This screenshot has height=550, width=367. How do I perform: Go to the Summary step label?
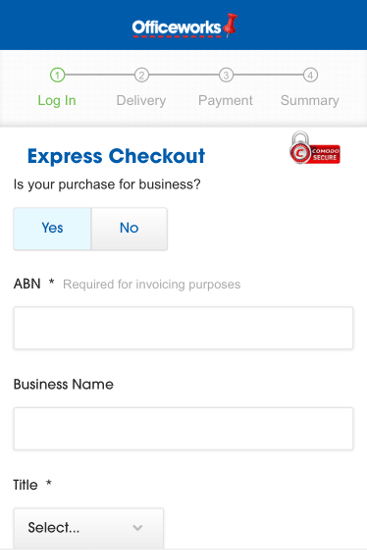click(x=310, y=101)
